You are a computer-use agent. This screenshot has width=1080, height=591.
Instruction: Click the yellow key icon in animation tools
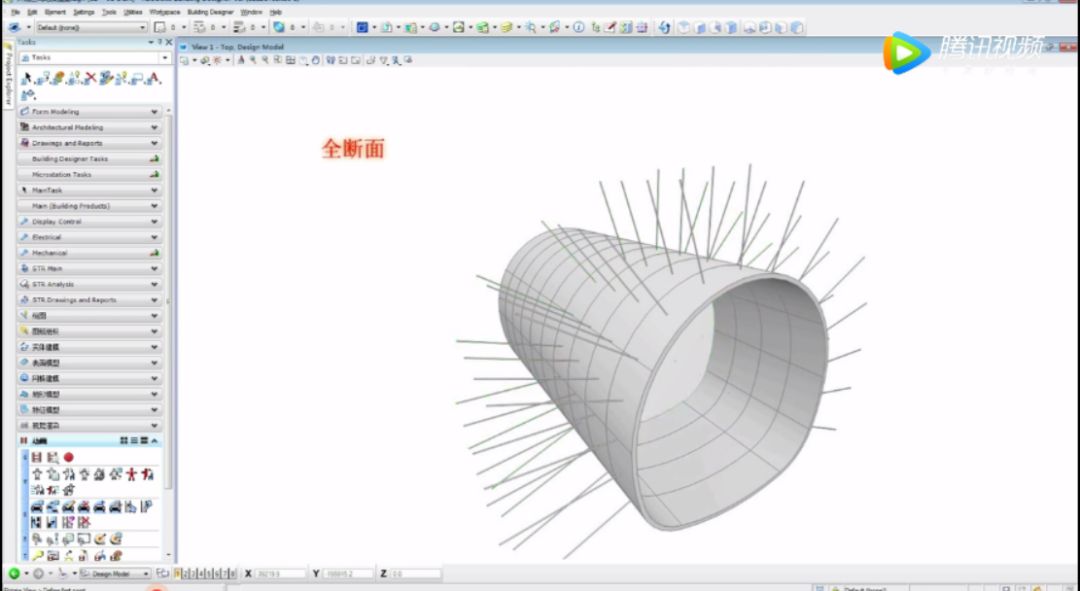click(37, 555)
